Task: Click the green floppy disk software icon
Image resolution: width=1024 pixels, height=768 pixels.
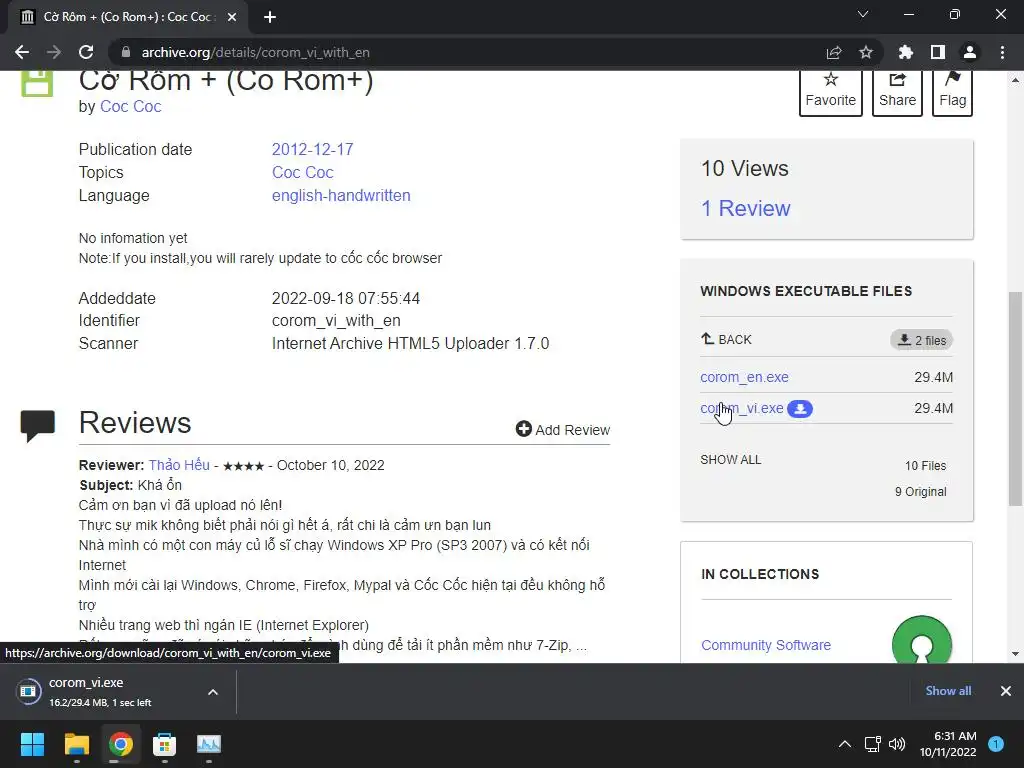Action: click(37, 83)
